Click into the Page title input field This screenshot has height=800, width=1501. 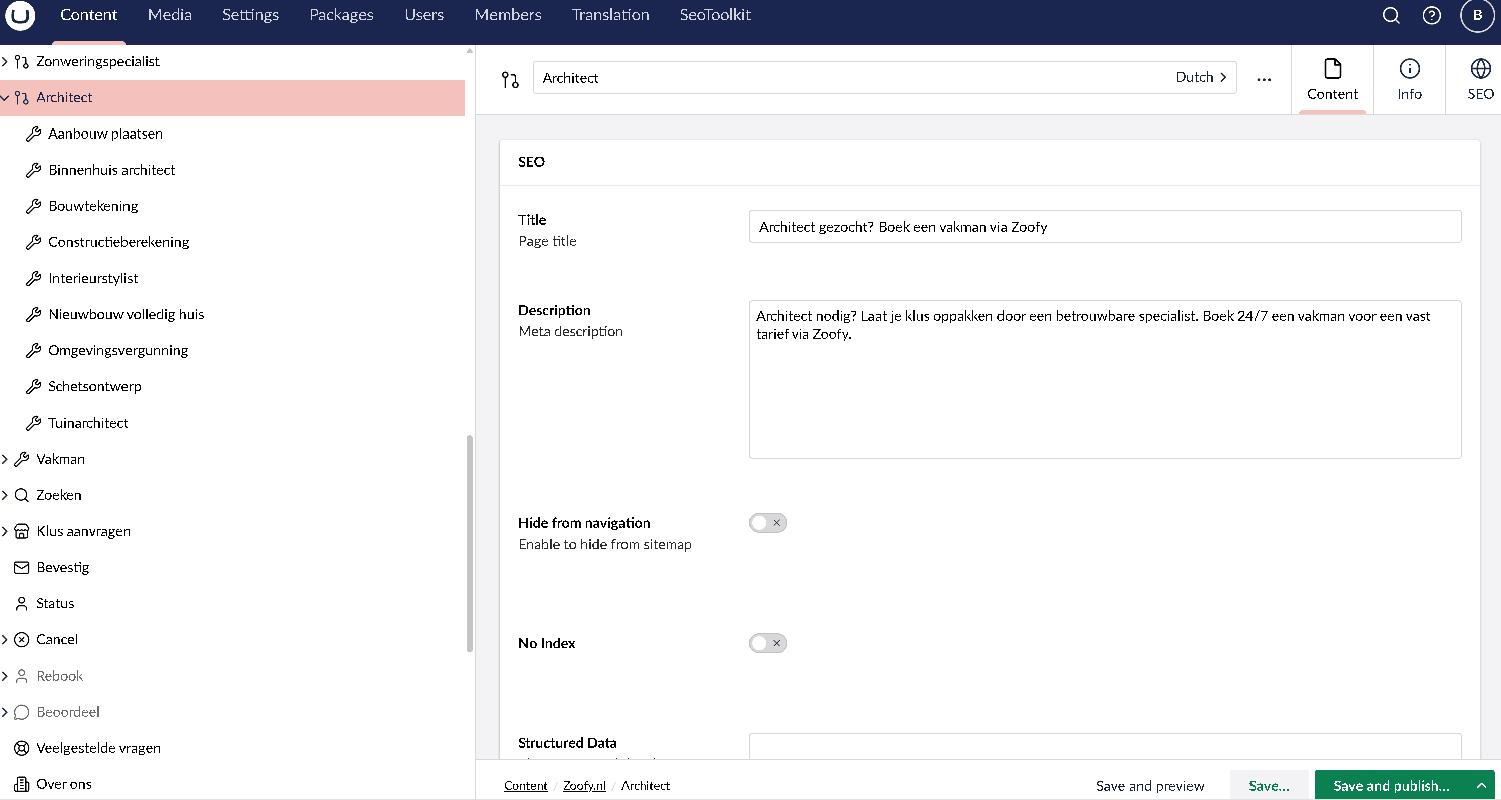pos(1104,227)
